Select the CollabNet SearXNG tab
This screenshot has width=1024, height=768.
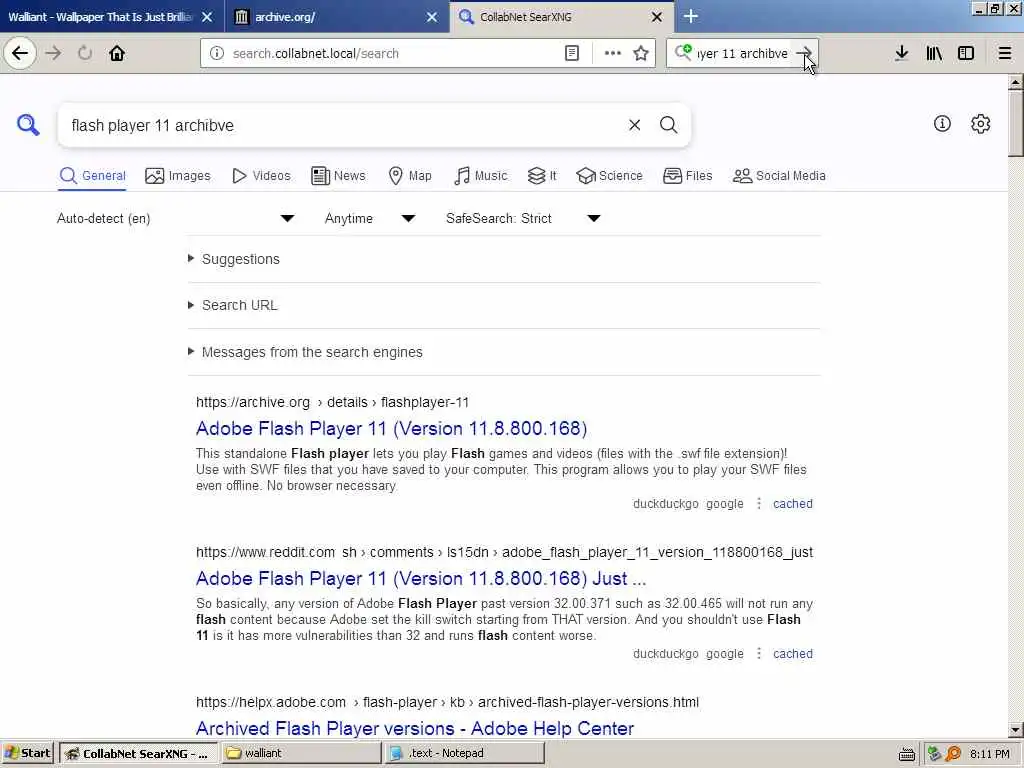click(562, 17)
